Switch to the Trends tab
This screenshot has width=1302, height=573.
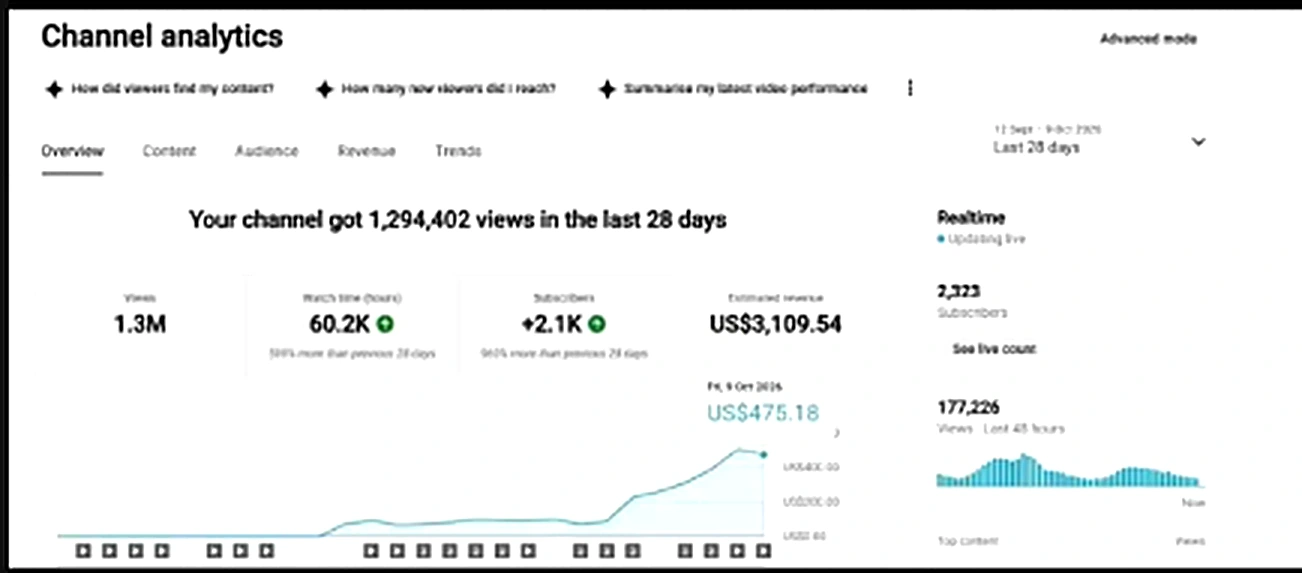click(x=458, y=151)
